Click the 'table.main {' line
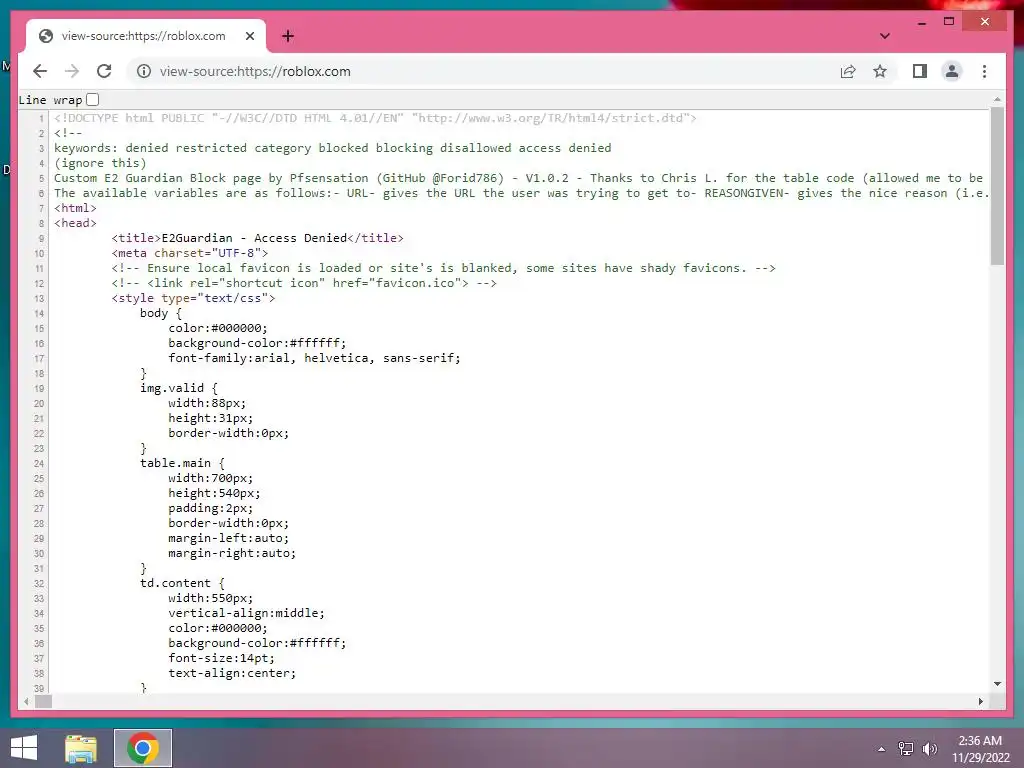Image resolution: width=1024 pixels, height=768 pixels. point(182,463)
